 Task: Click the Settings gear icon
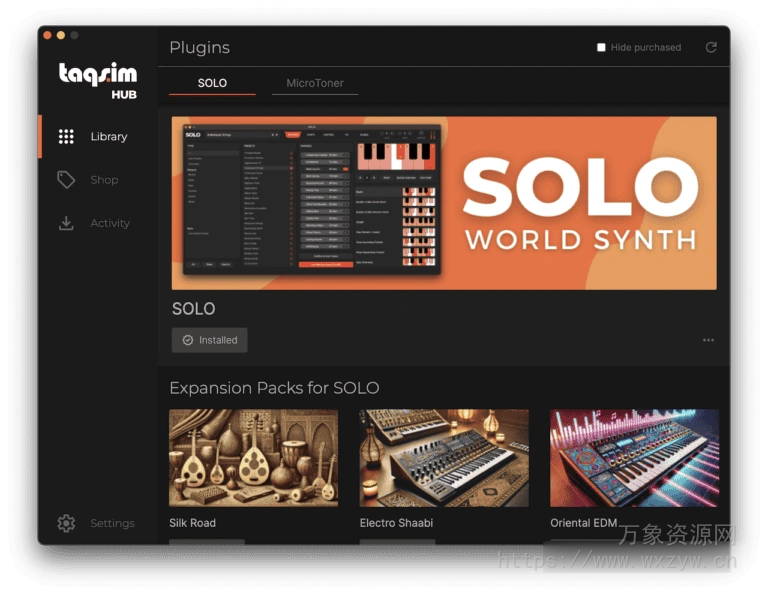click(66, 523)
